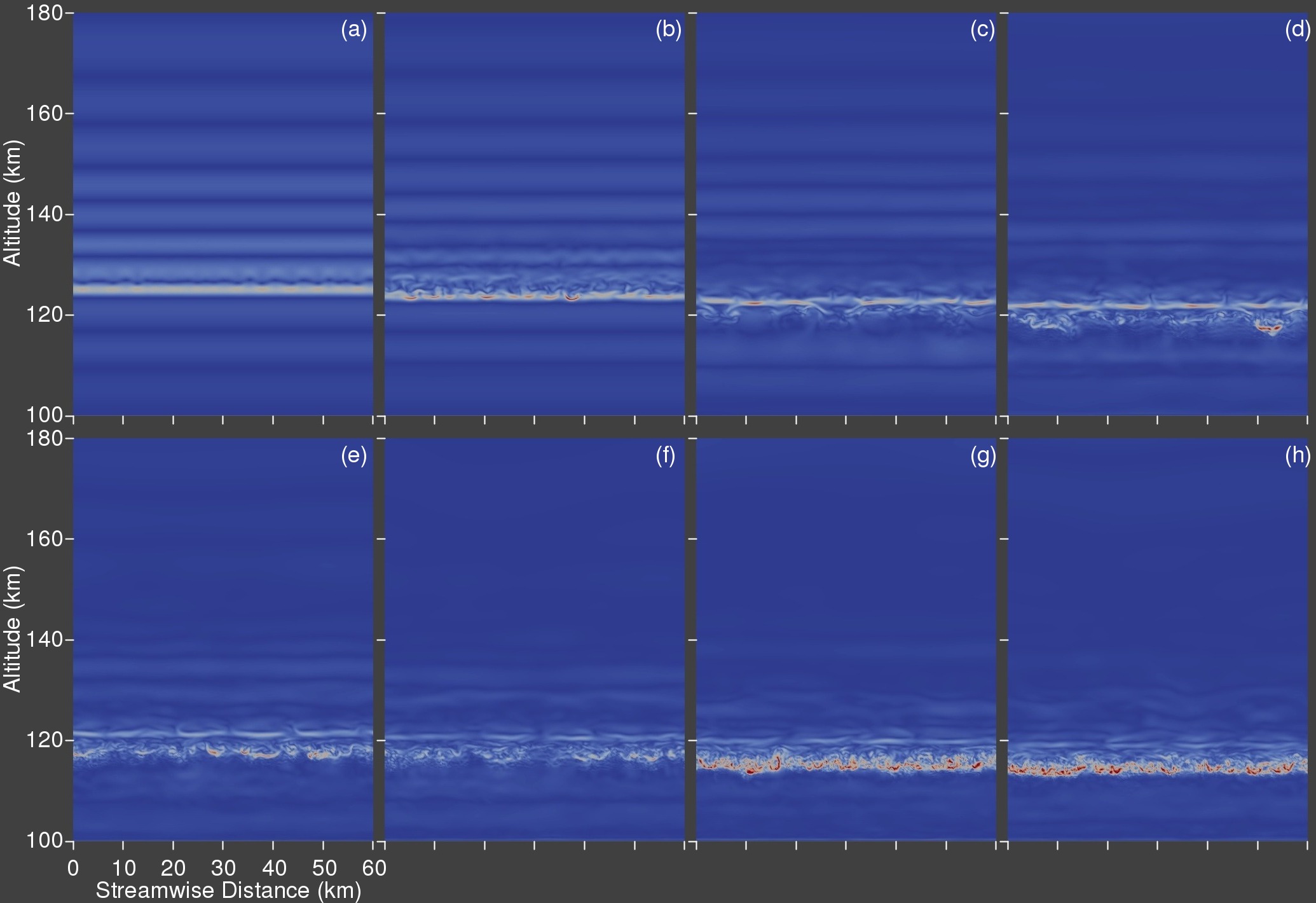Click panel label (a)

click(353, 29)
